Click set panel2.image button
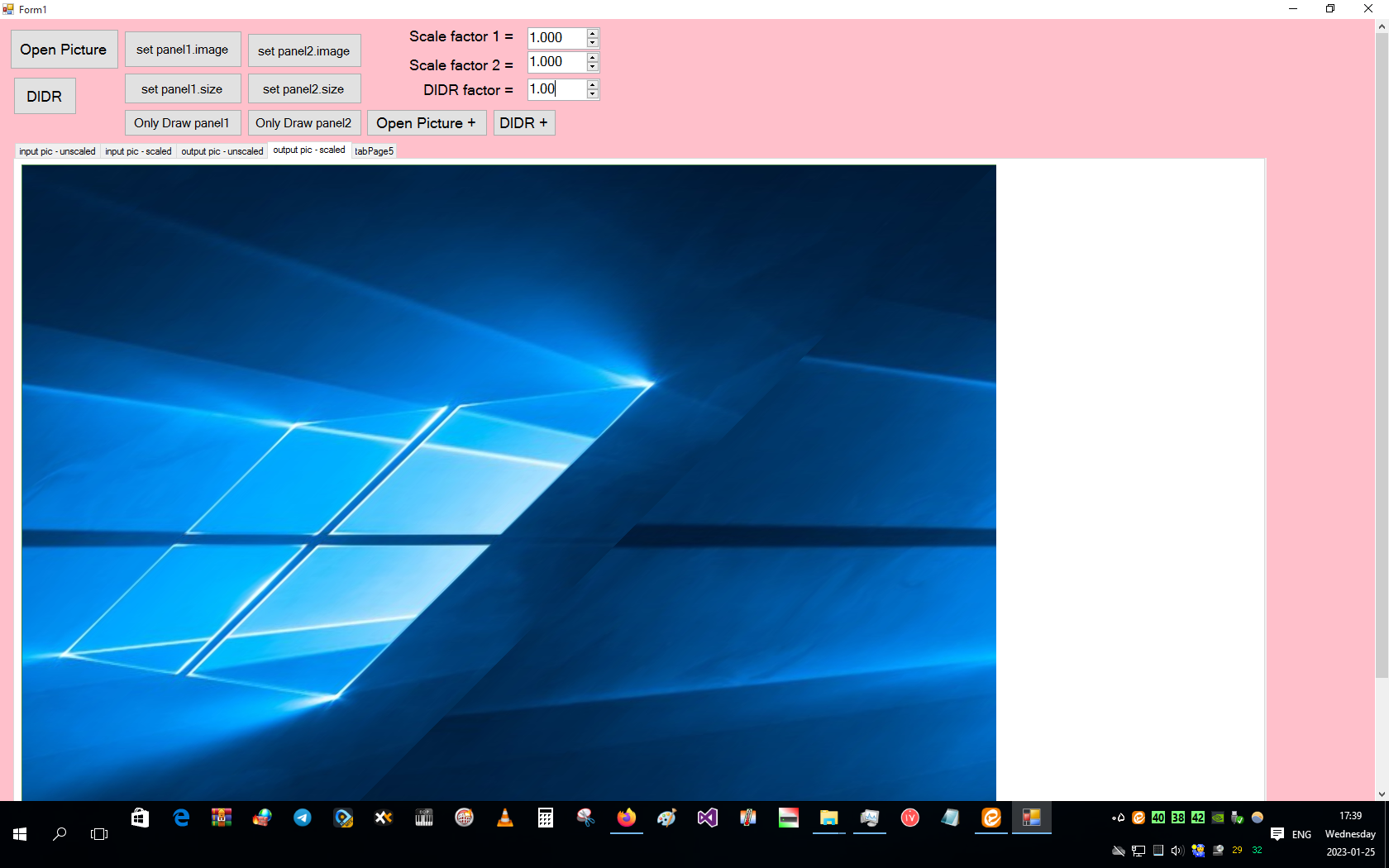 tap(304, 51)
